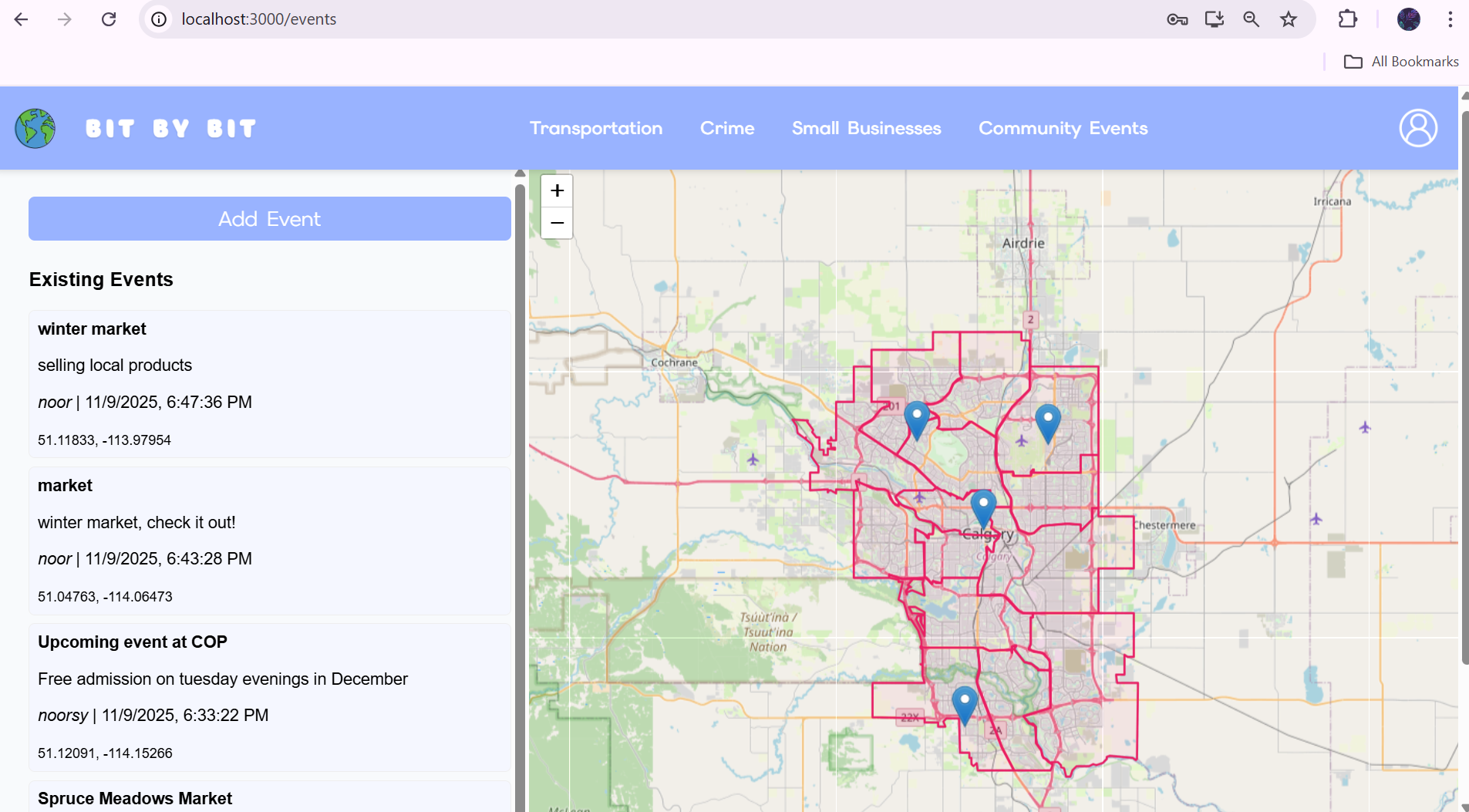Reload the current page
This screenshot has height=812, width=1469.
pos(109,19)
